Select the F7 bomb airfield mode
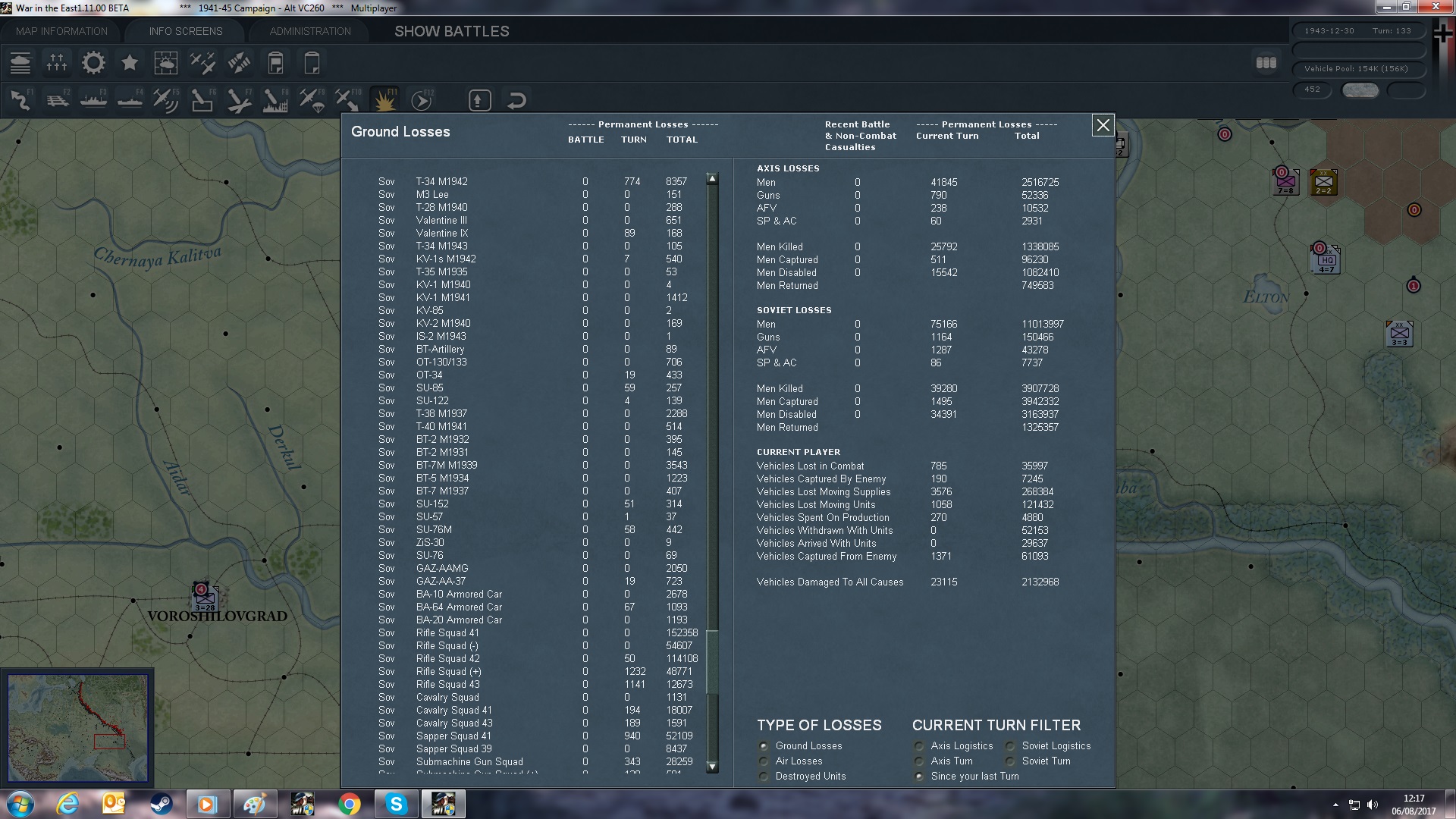Viewport: 1456px width, 819px height. click(x=239, y=100)
